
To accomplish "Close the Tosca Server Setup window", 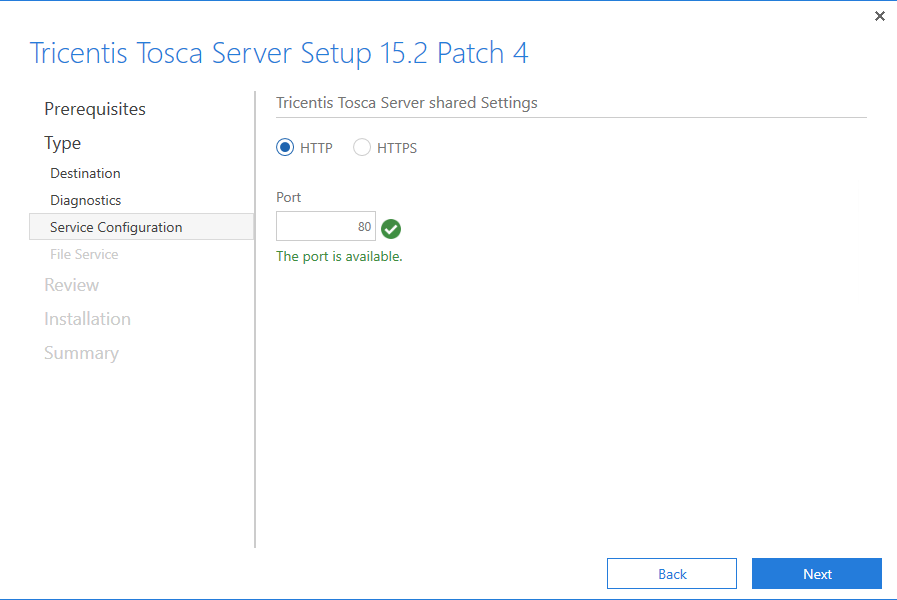I will 879,16.
